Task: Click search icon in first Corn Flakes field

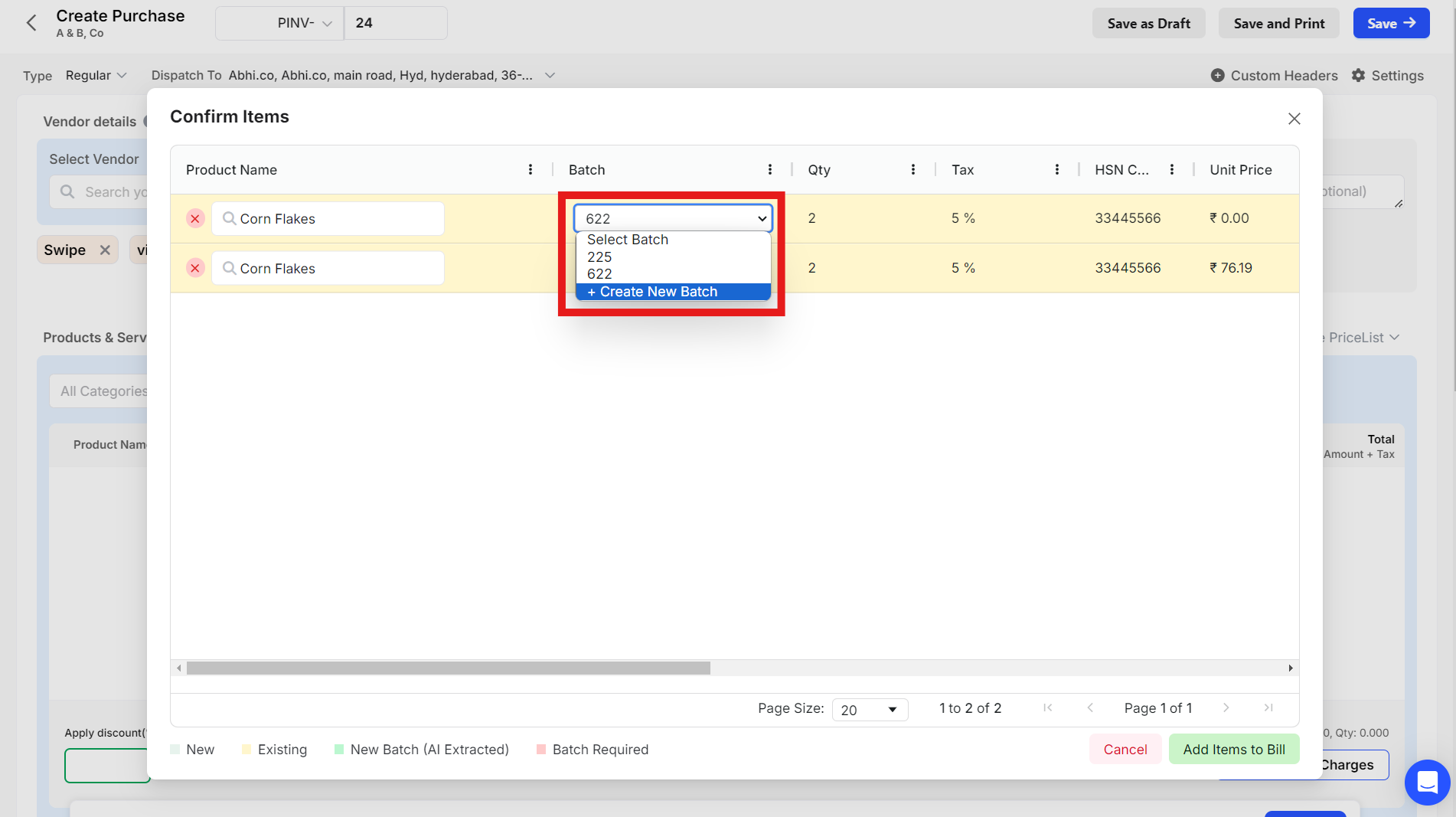Action: 229,218
